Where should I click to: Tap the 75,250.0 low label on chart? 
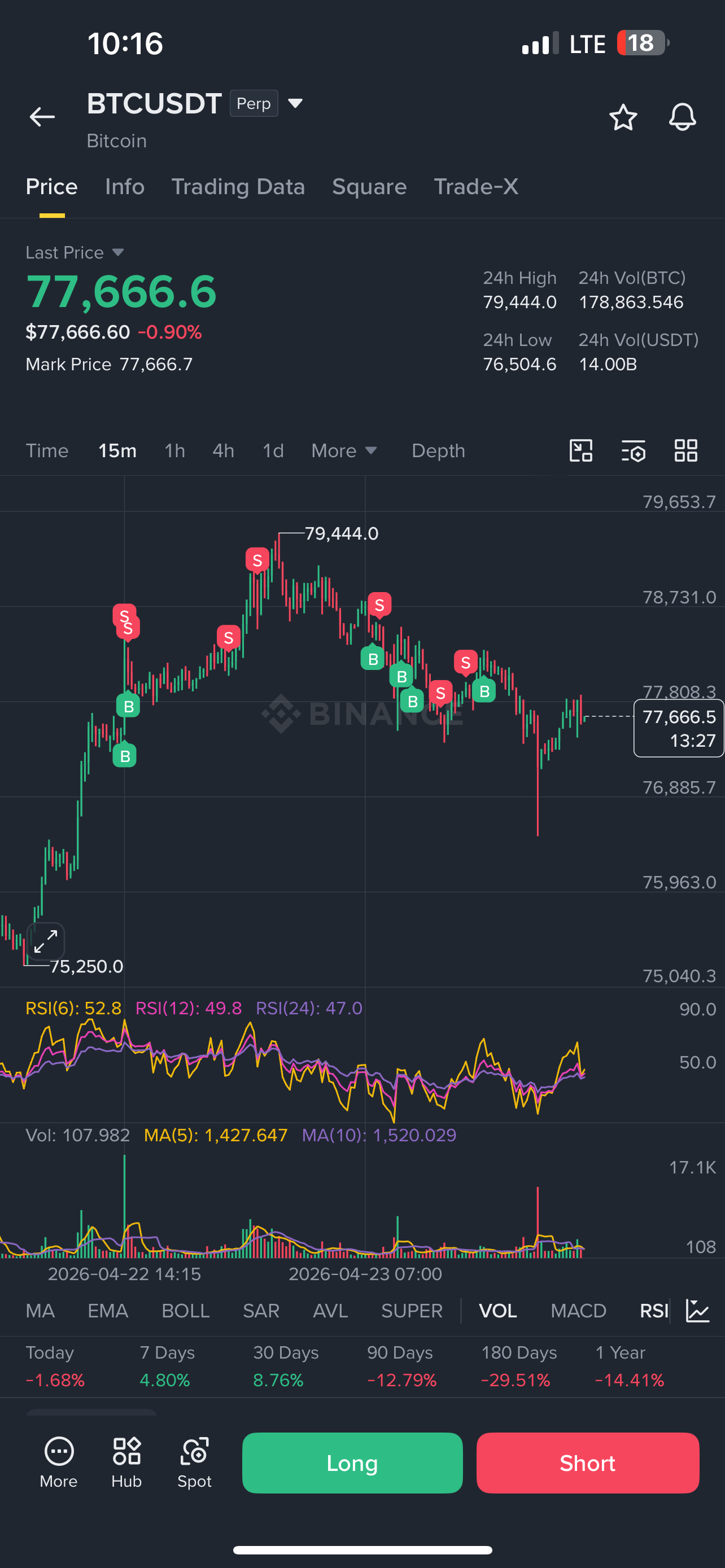point(86,966)
